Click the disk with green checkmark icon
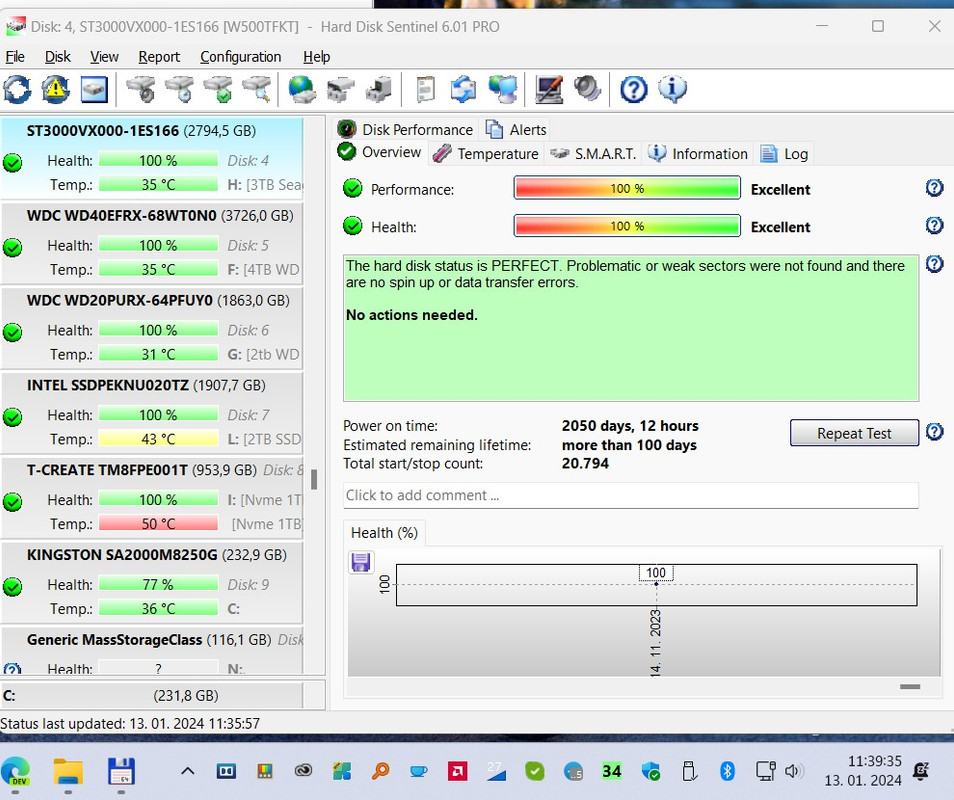 (219, 89)
